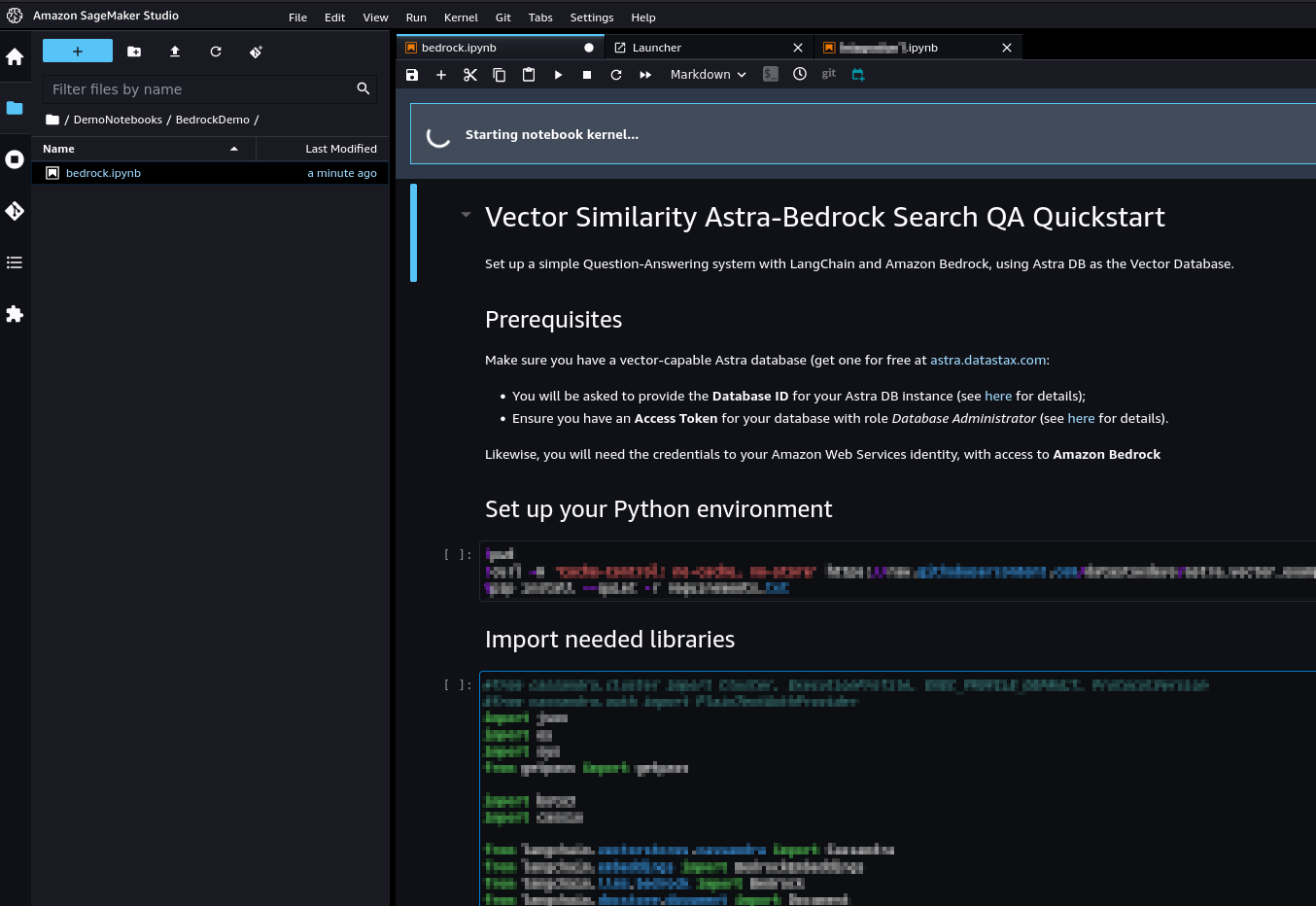1316x906 pixels.
Task: Open the Home sidebar icon
Action: pos(15,57)
